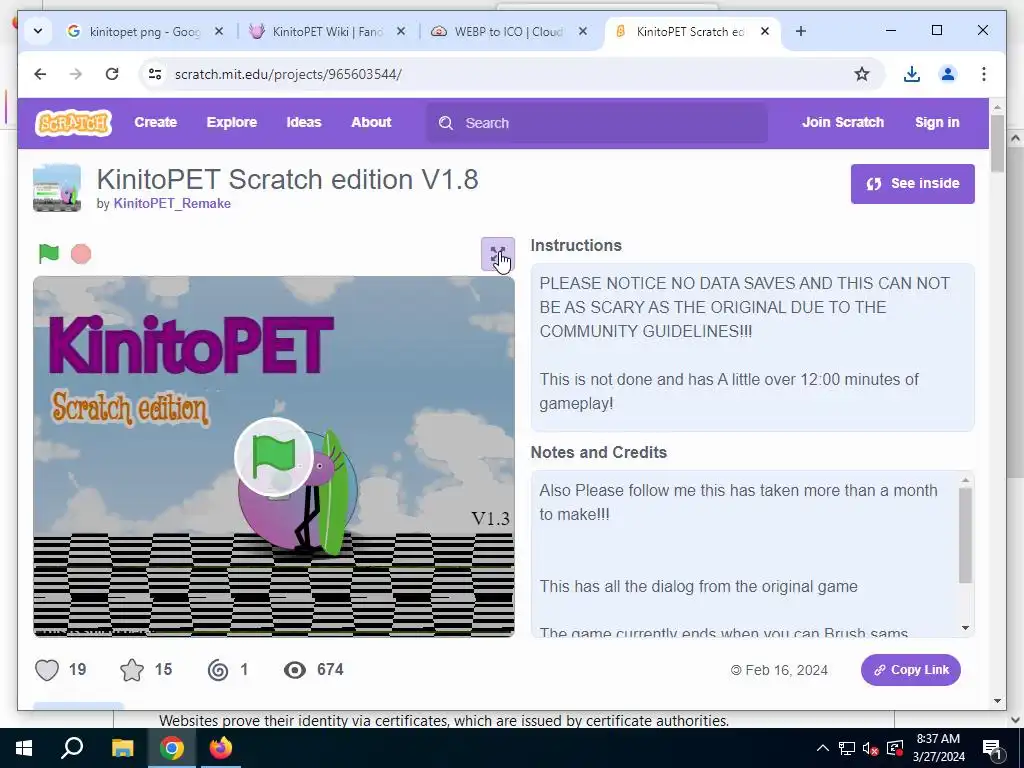Click Join Scratch
Screen dimensions: 1024x768
click(x=842, y=122)
